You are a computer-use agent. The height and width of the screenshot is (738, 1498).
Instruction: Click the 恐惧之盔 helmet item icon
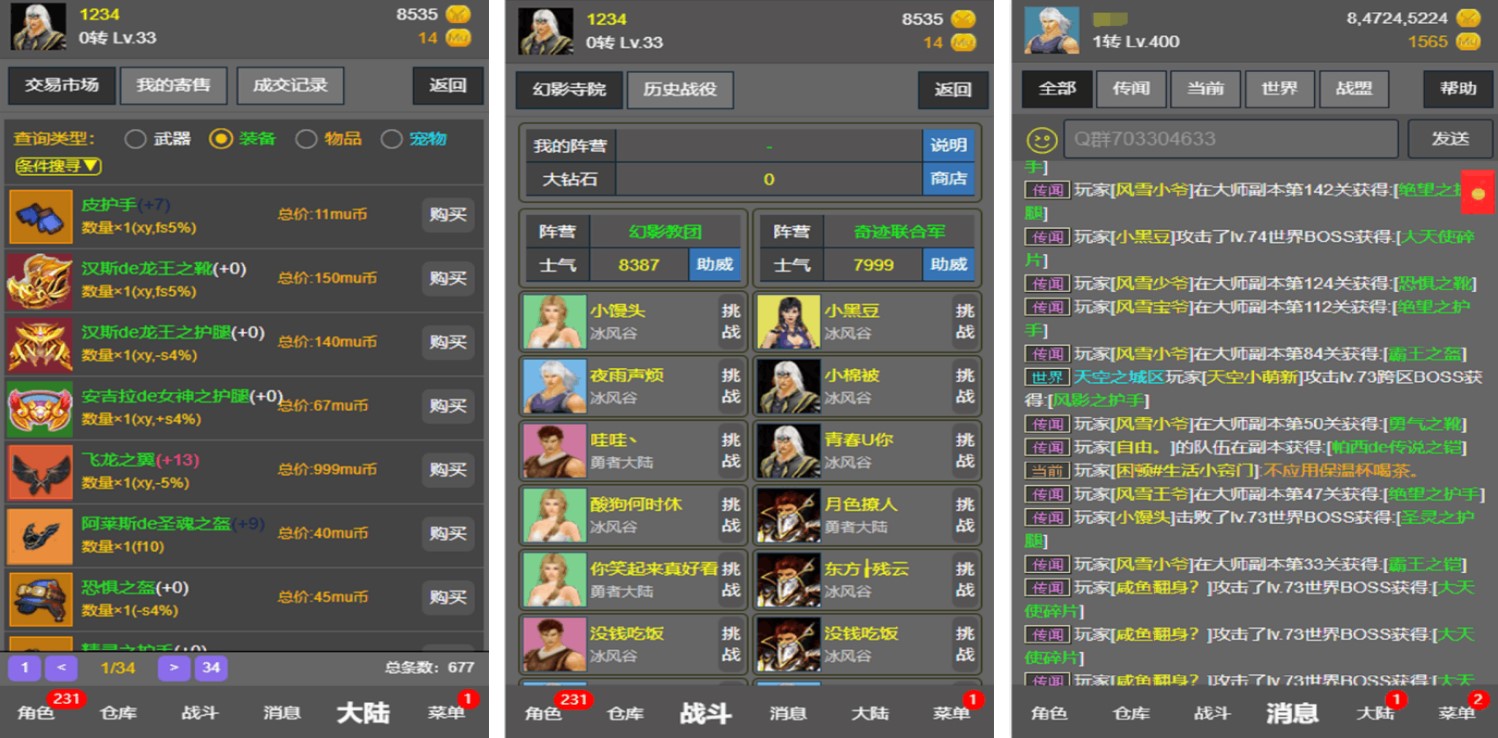[41, 599]
